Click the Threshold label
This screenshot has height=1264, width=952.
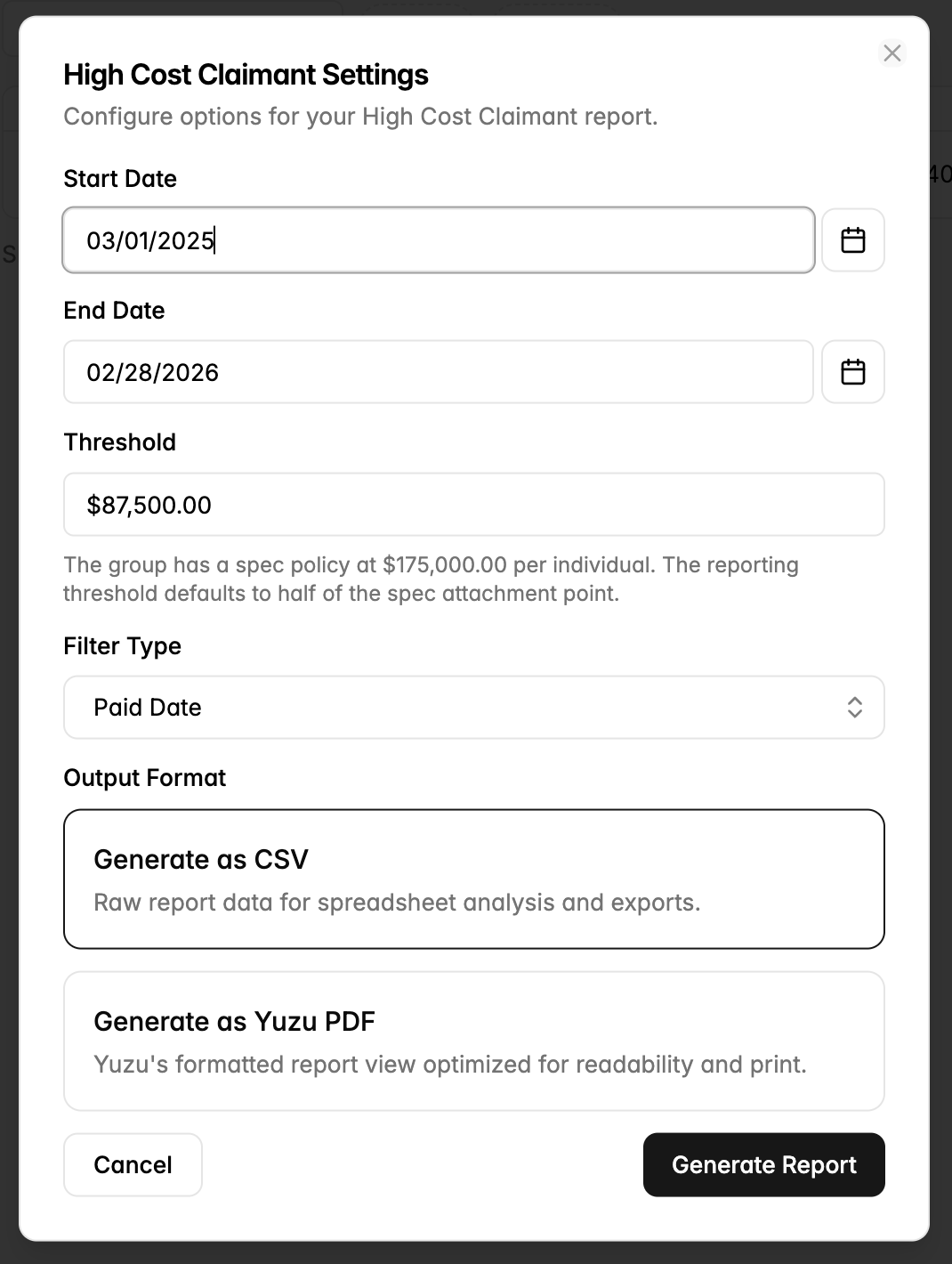tap(120, 442)
